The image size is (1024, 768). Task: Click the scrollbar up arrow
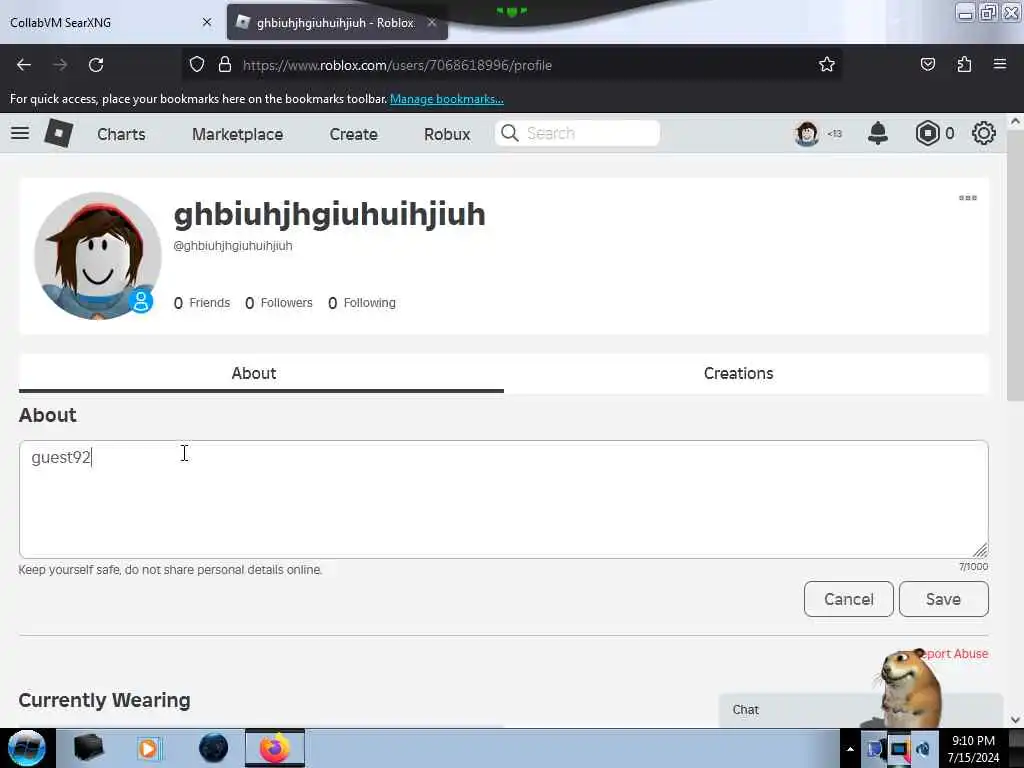[x=1015, y=121]
